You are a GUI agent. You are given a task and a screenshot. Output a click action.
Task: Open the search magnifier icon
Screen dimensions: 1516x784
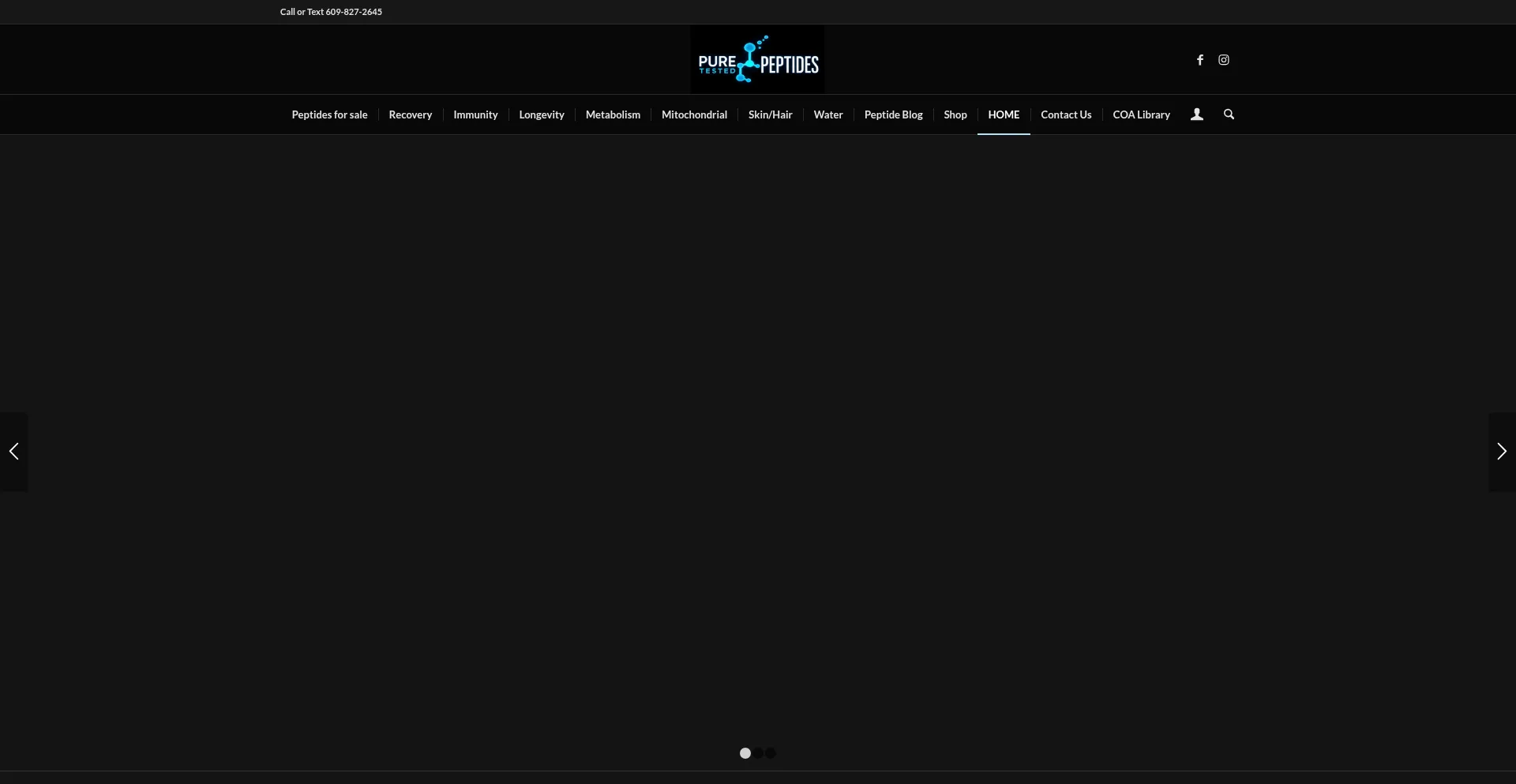1229,114
